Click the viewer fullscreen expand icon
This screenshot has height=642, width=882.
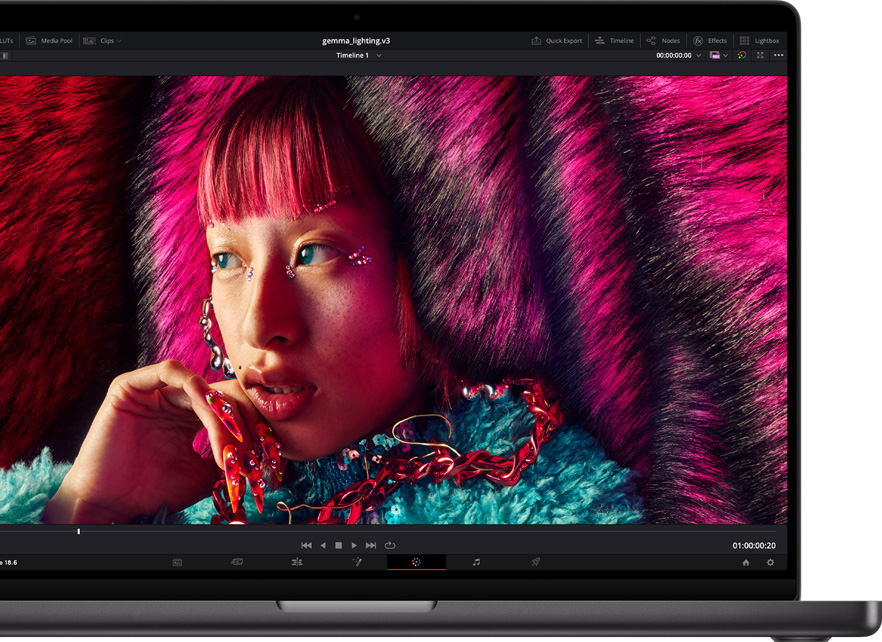(760, 55)
